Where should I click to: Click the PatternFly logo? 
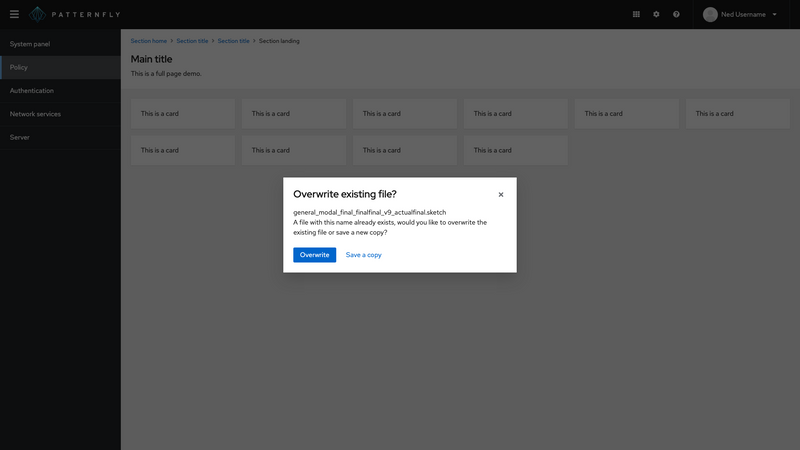click(75, 14)
